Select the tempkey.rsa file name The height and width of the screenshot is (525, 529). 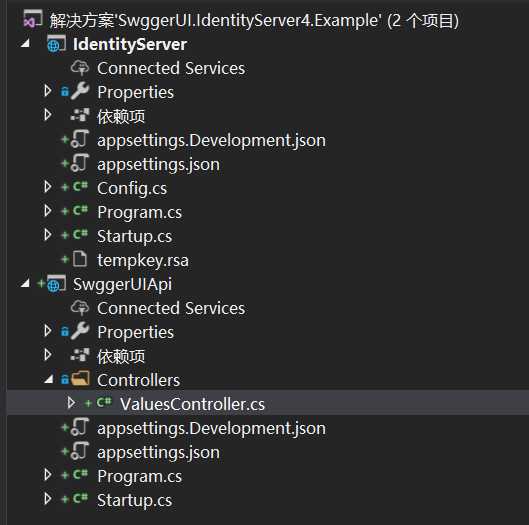point(143,260)
